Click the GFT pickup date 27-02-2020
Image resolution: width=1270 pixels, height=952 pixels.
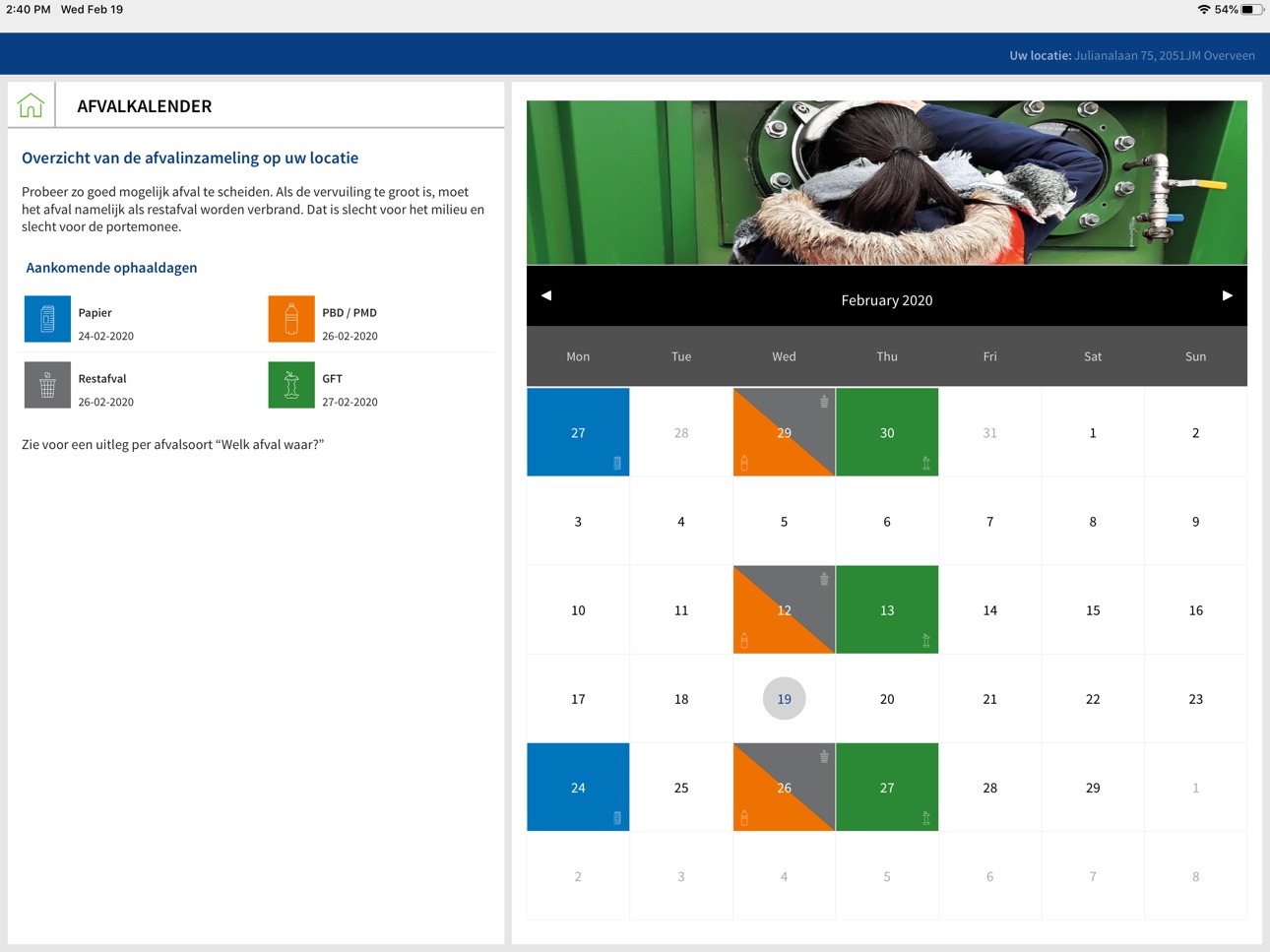pos(349,402)
